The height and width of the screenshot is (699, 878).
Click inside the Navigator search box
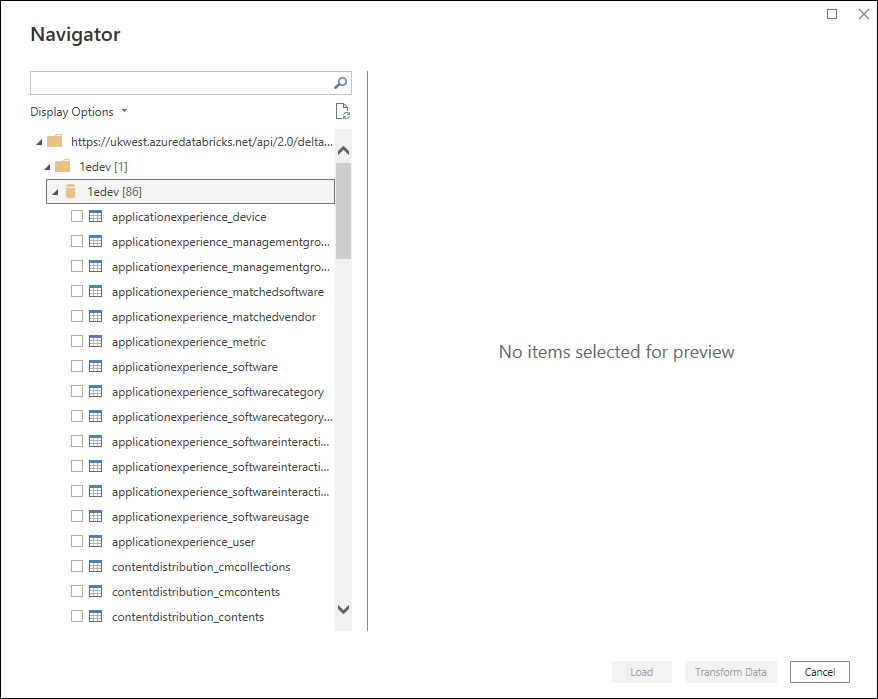(180, 83)
